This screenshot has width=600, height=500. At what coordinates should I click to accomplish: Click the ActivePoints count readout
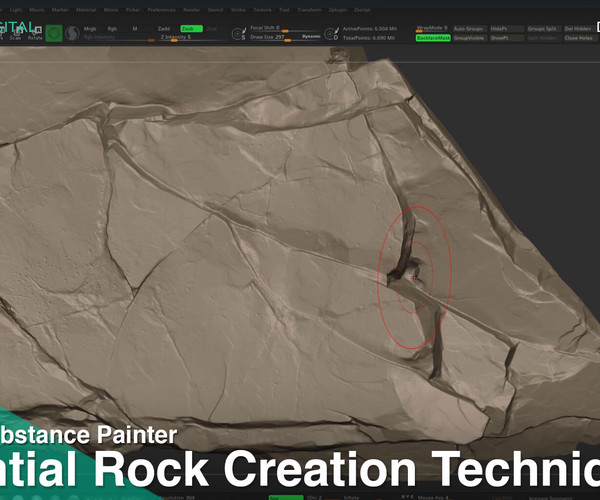[370, 29]
